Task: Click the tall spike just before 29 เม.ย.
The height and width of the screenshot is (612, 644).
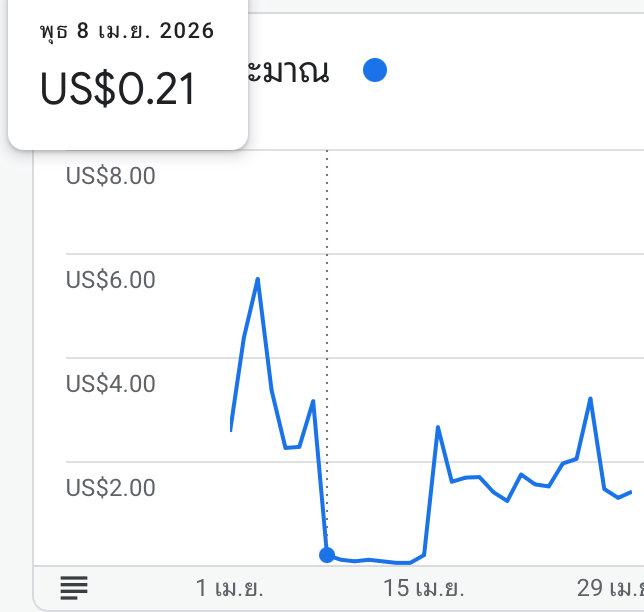Action: click(x=590, y=399)
